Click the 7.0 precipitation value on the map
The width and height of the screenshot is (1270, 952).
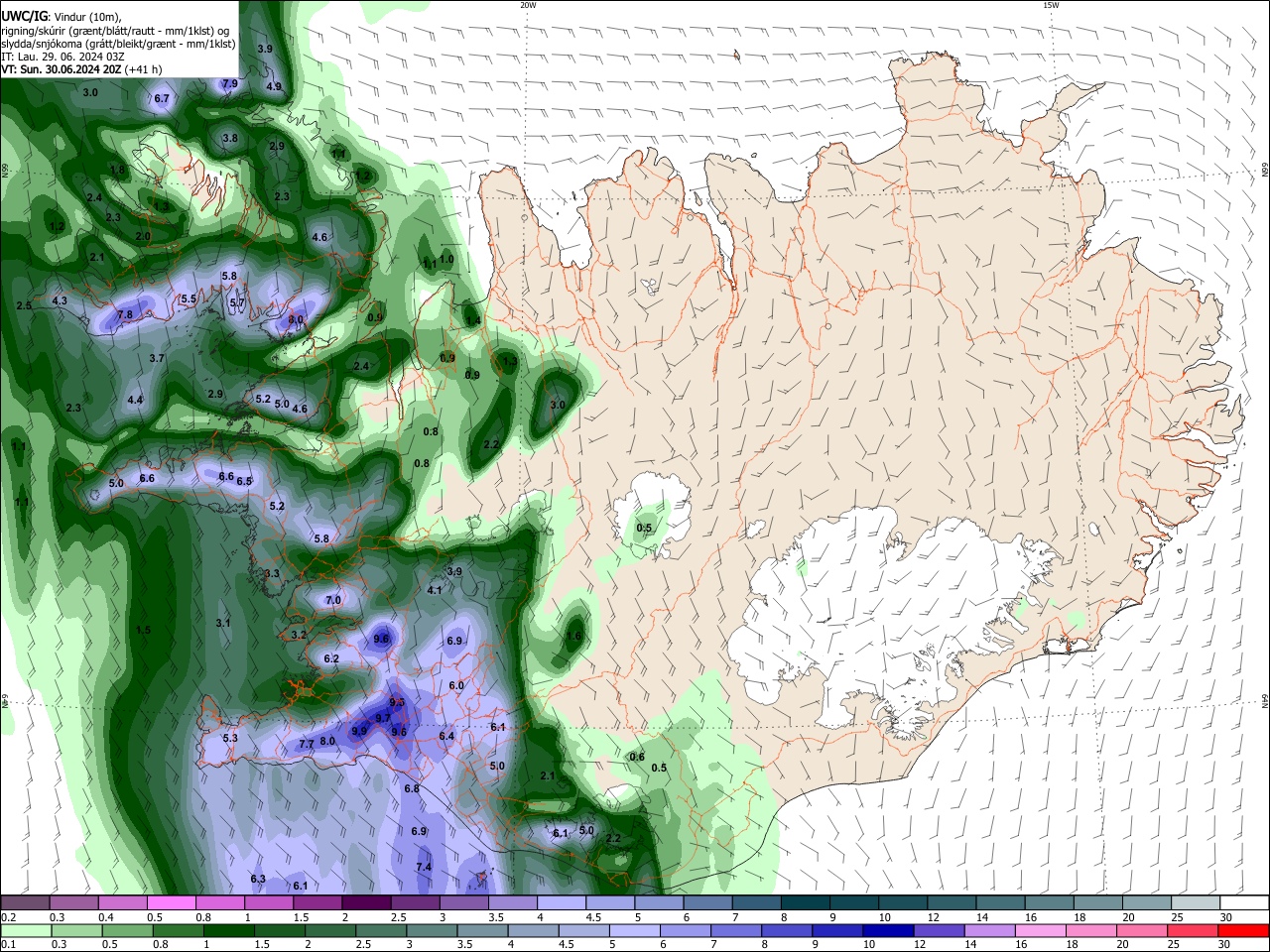(333, 600)
